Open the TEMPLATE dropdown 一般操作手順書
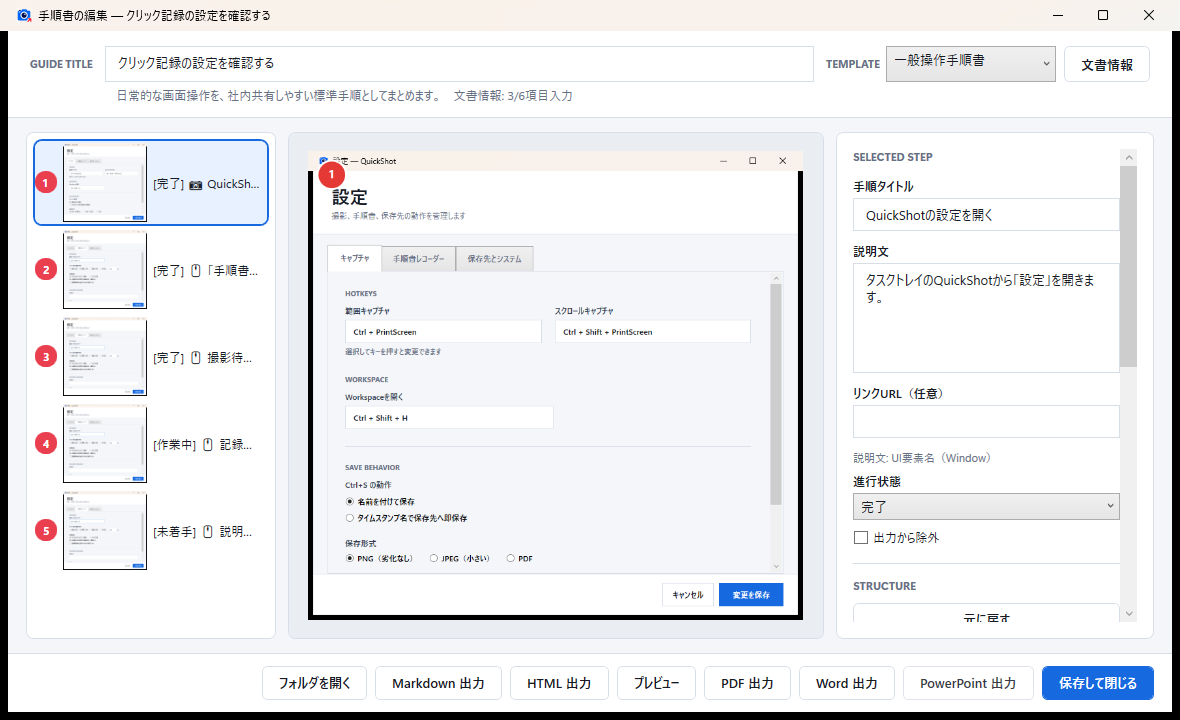The width and height of the screenshot is (1180, 720). click(x=971, y=64)
